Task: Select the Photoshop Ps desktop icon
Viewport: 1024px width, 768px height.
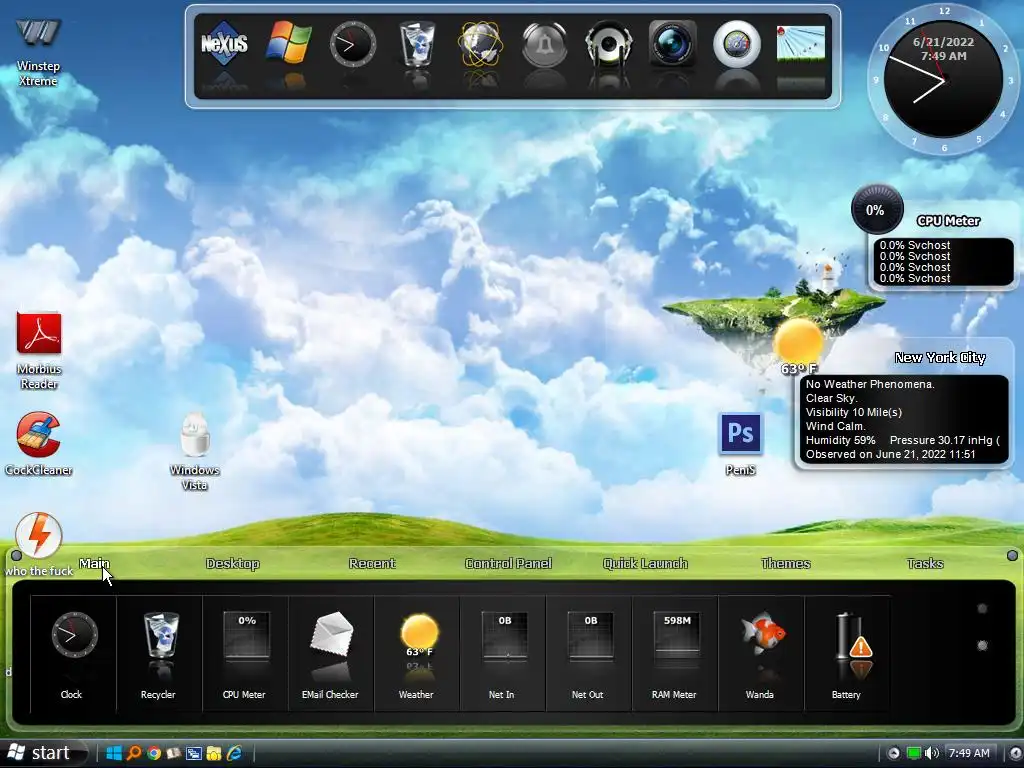Action: [x=741, y=444]
